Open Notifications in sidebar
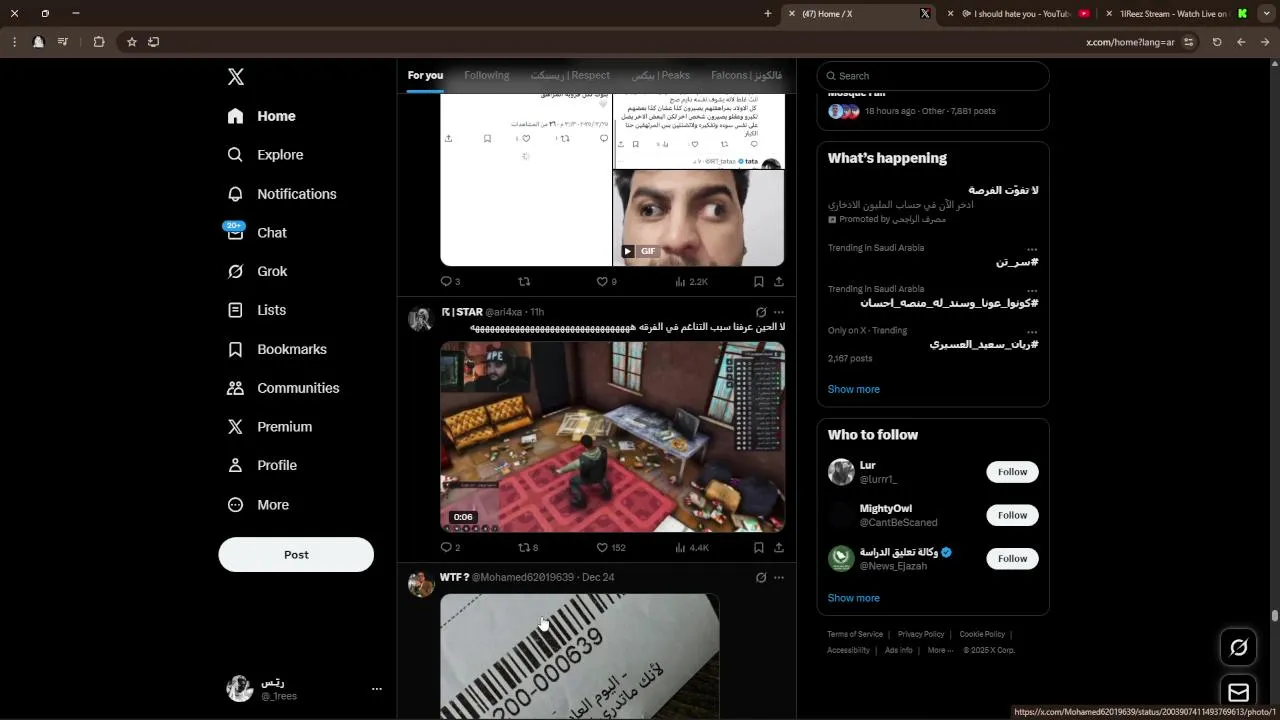The image size is (1280, 720). pyautogui.click(x=281, y=194)
